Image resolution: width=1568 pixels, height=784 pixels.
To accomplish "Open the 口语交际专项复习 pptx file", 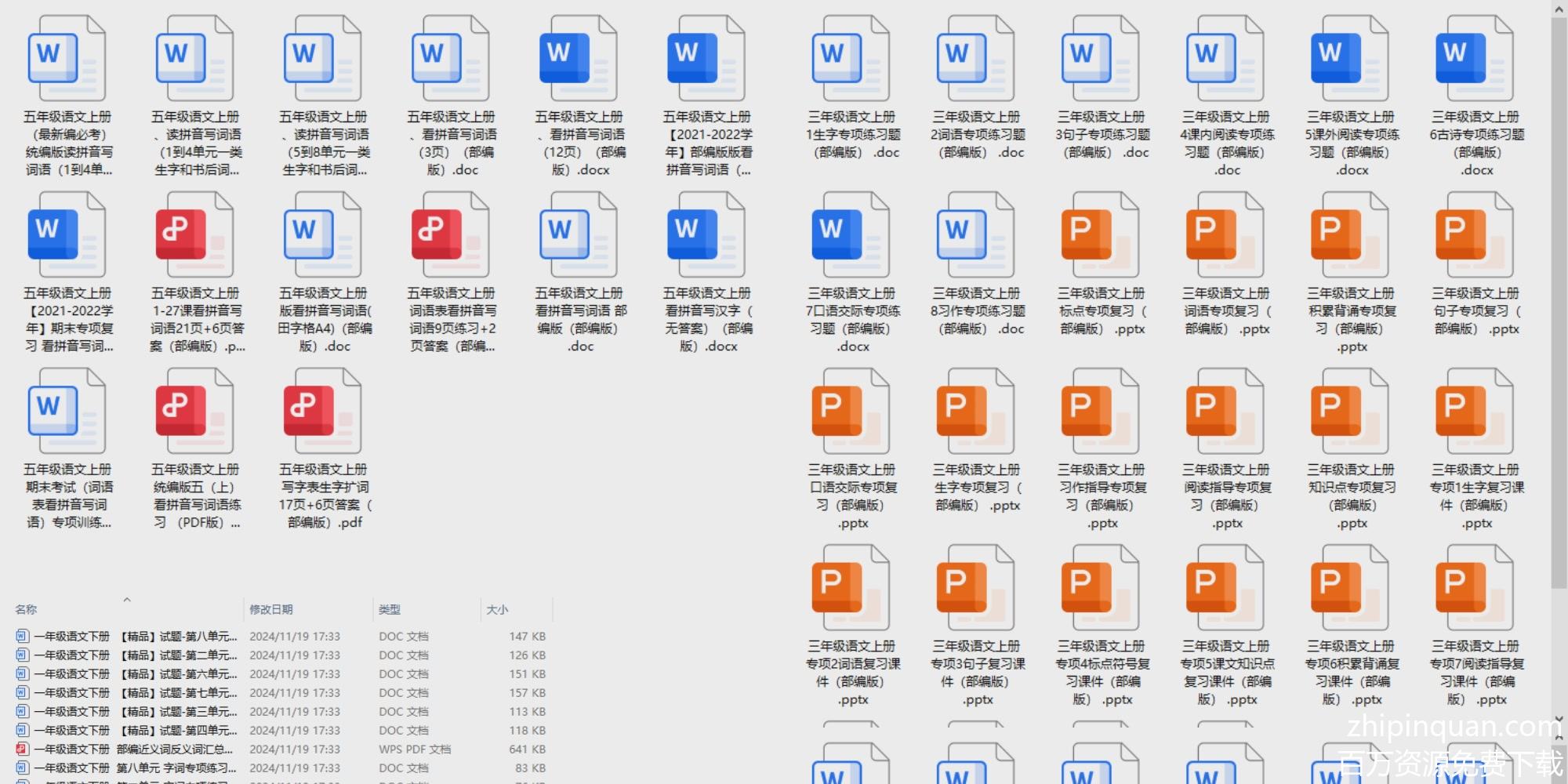I will (851, 412).
